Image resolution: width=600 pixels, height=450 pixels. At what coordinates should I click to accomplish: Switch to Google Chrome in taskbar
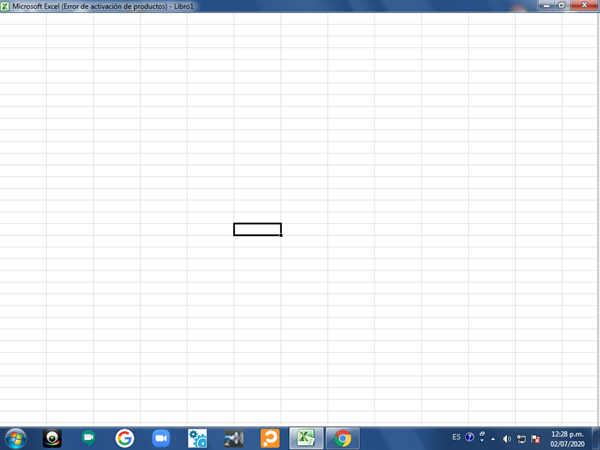point(343,439)
